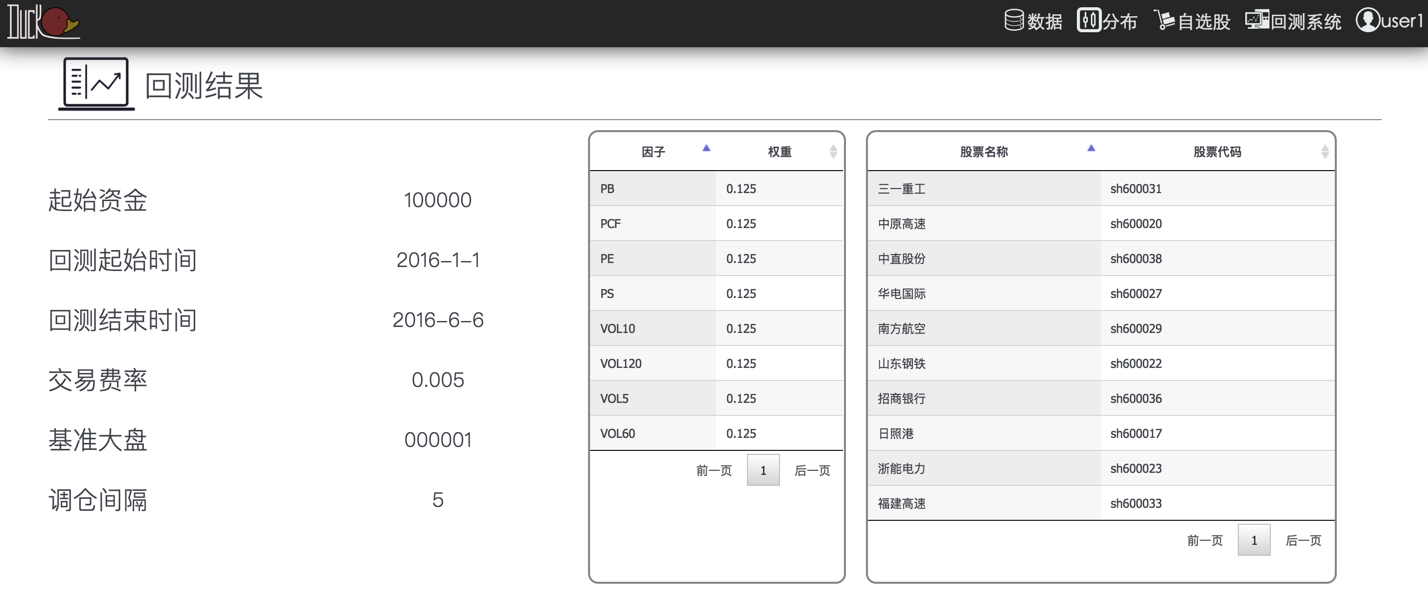Click the stock name 华电国际

(x=902, y=293)
